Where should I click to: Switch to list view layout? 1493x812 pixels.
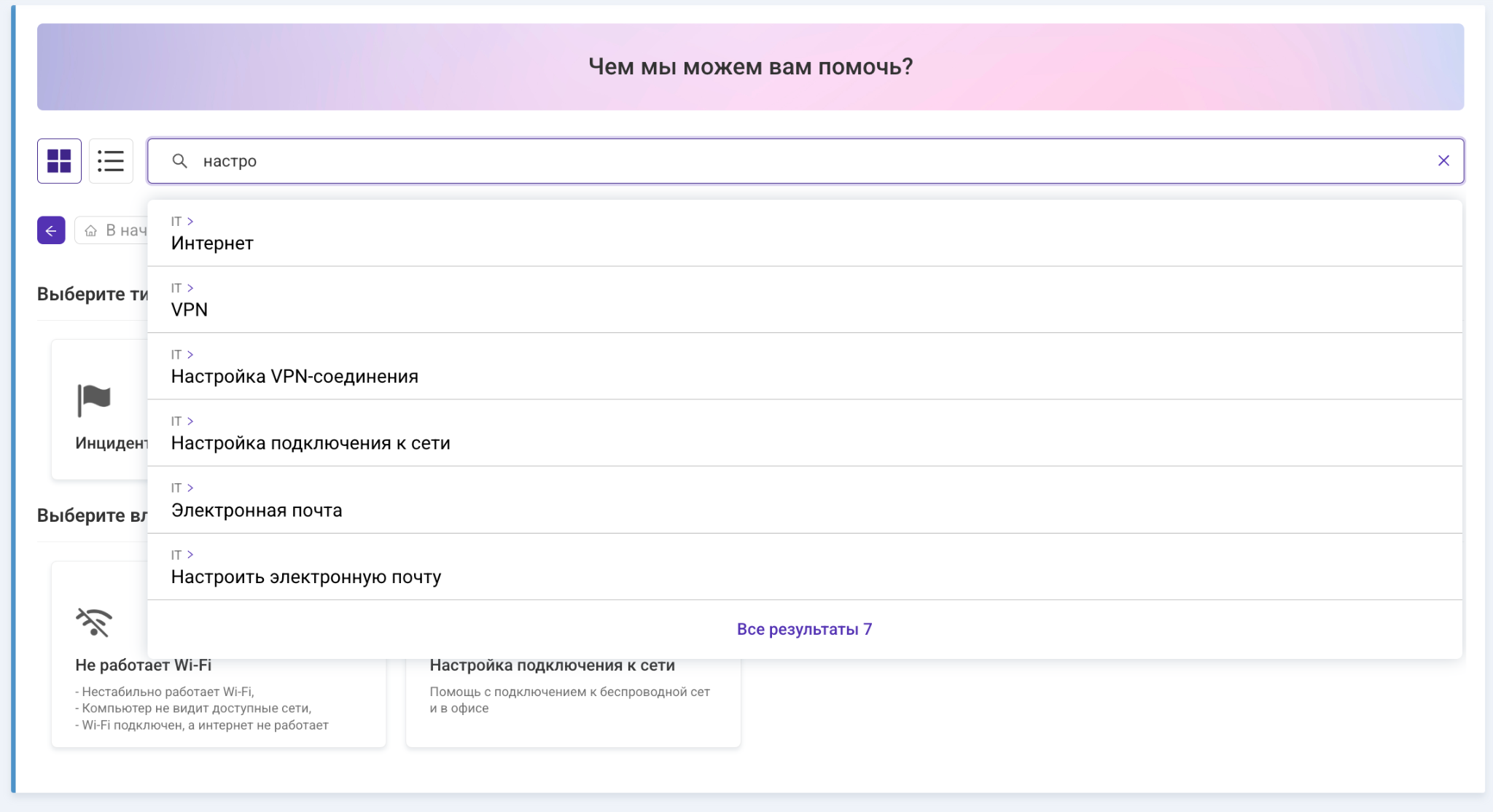pos(111,160)
